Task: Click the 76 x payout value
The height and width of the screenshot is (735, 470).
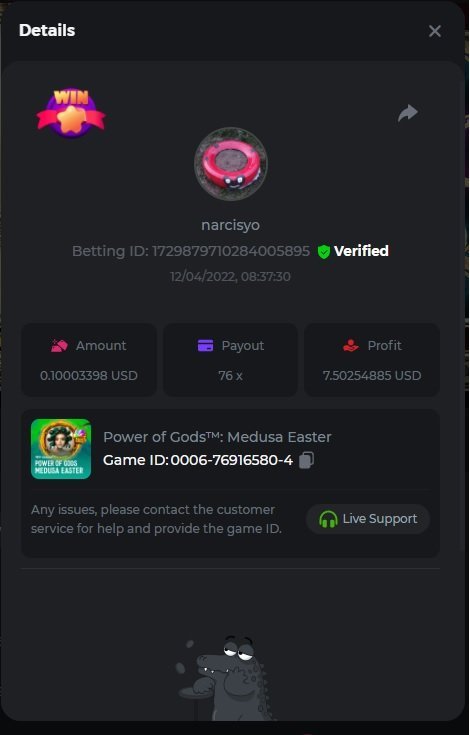Action: [x=231, y=375]
